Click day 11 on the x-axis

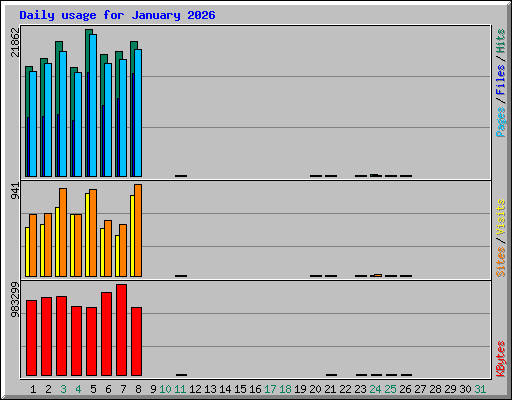click(x=180, y=389)
